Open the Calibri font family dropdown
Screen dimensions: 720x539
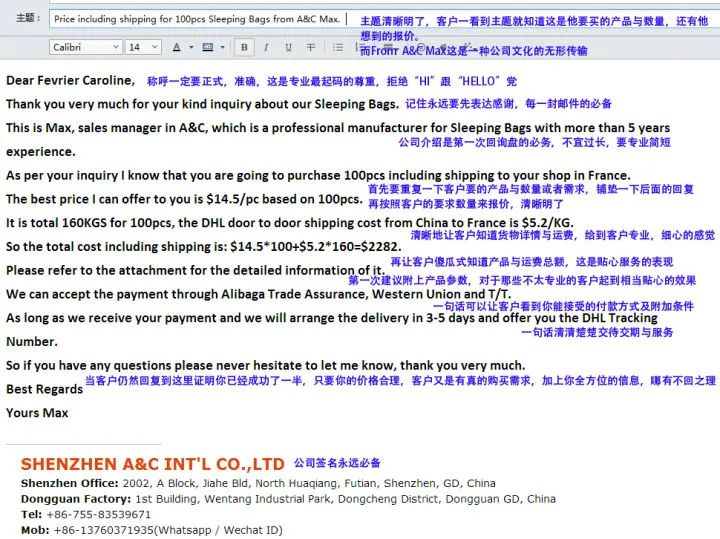(x=85, y=47)
